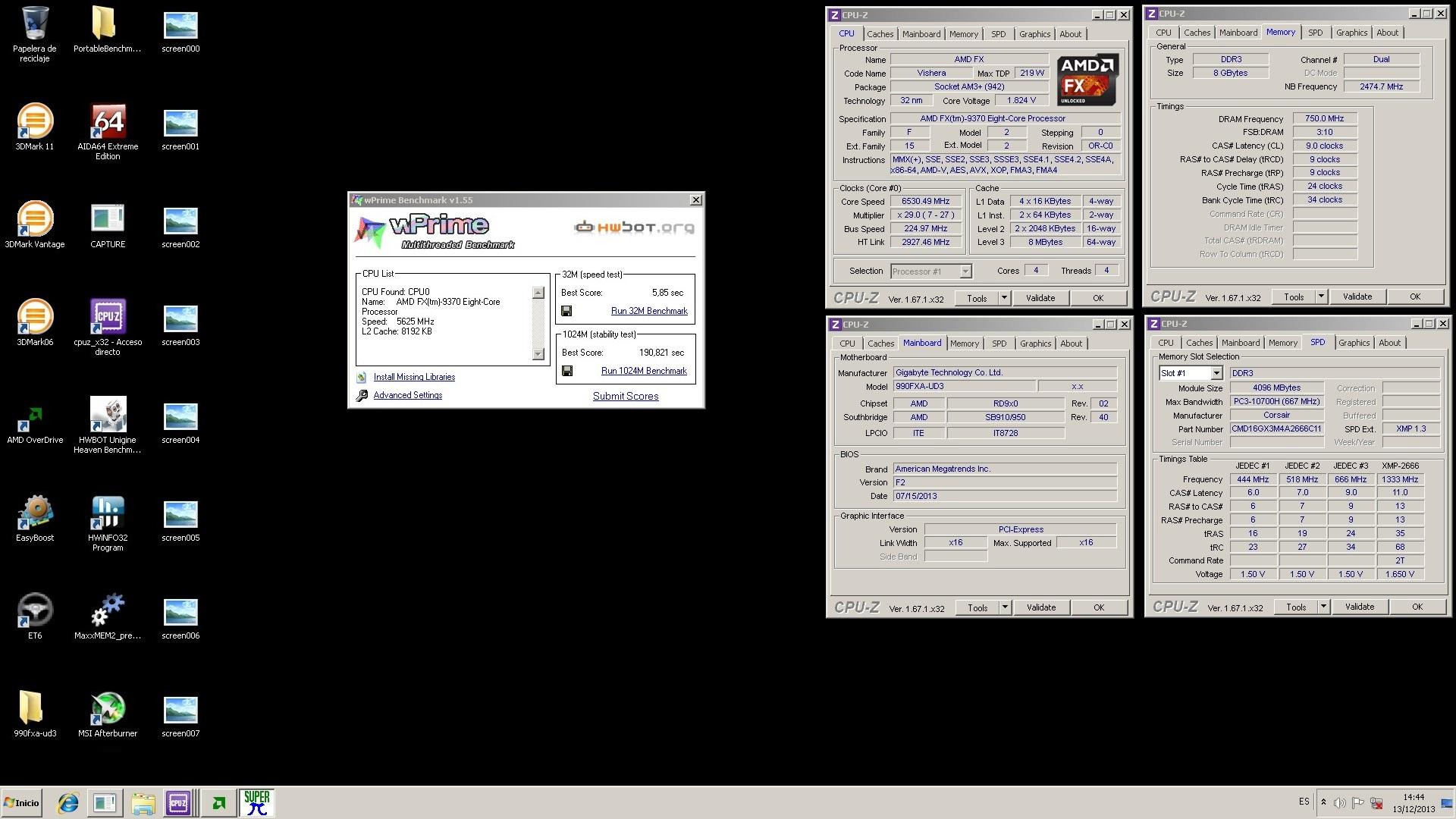Screen dimensions: 1456x819
Task: Close the wPrime Benchmark window
Action: click(x=695, y=200)
